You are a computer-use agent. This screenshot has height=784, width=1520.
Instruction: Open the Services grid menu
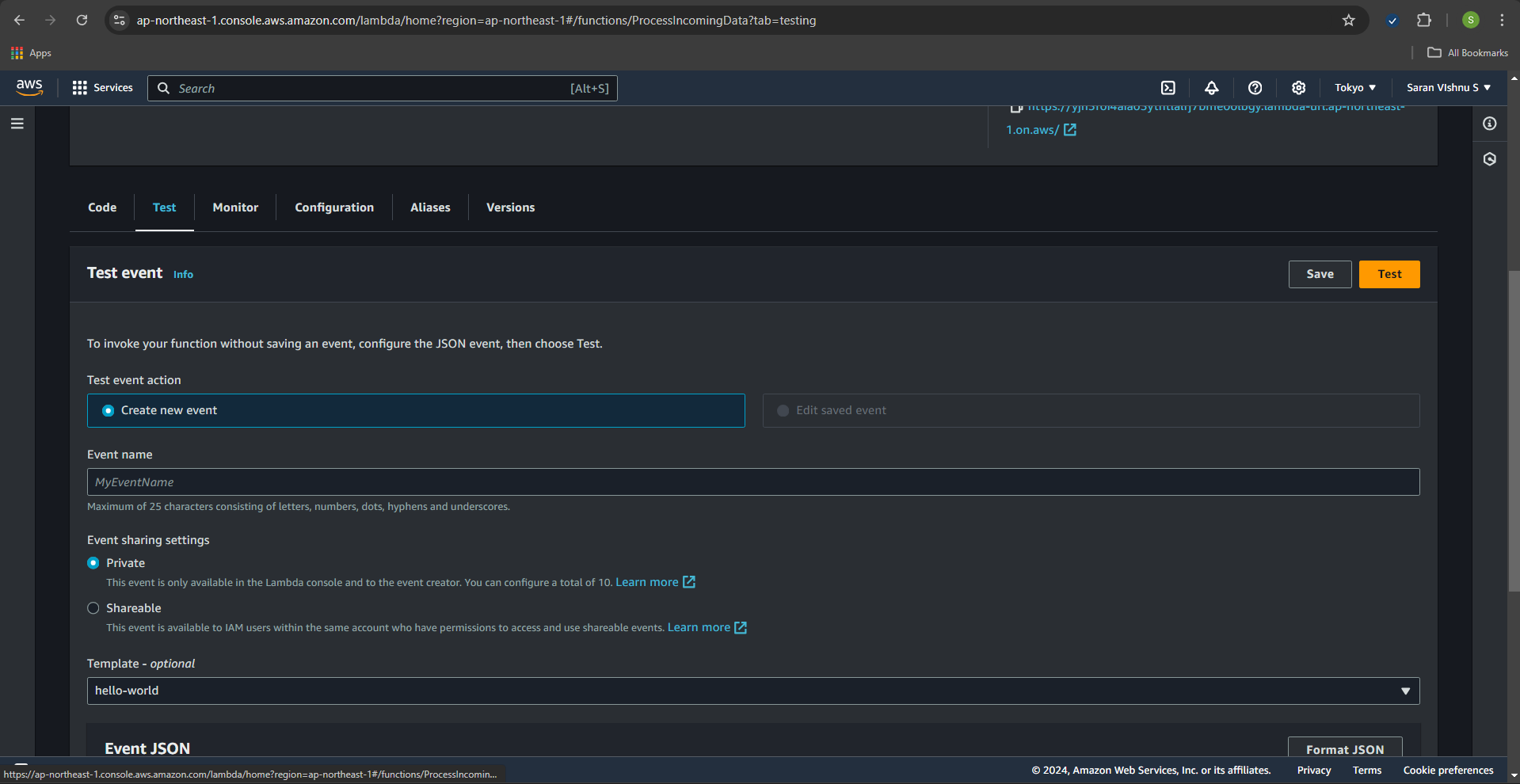coord(102,88)
